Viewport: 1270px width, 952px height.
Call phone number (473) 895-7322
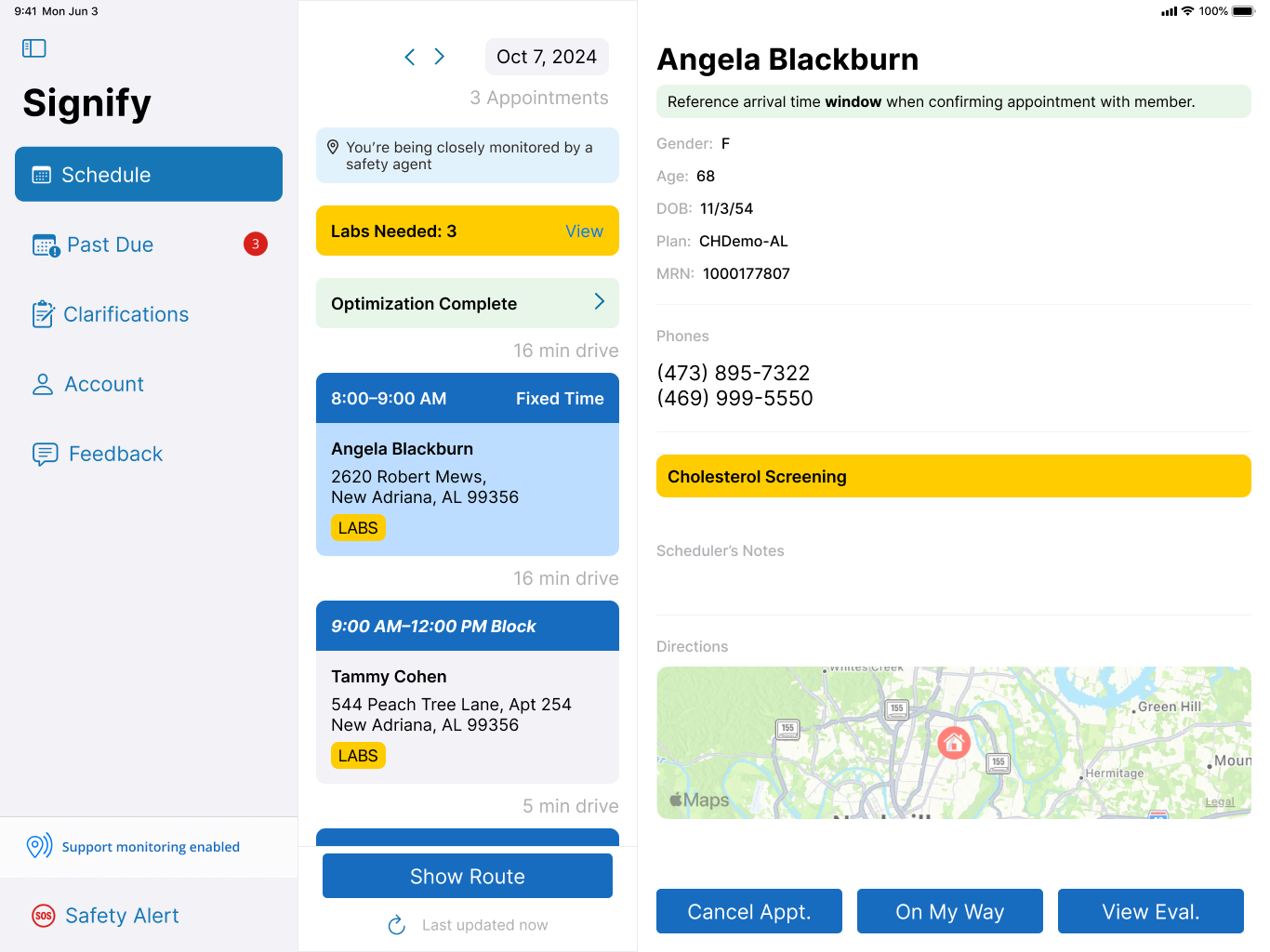pyautogui.click(x=733, y=373)
